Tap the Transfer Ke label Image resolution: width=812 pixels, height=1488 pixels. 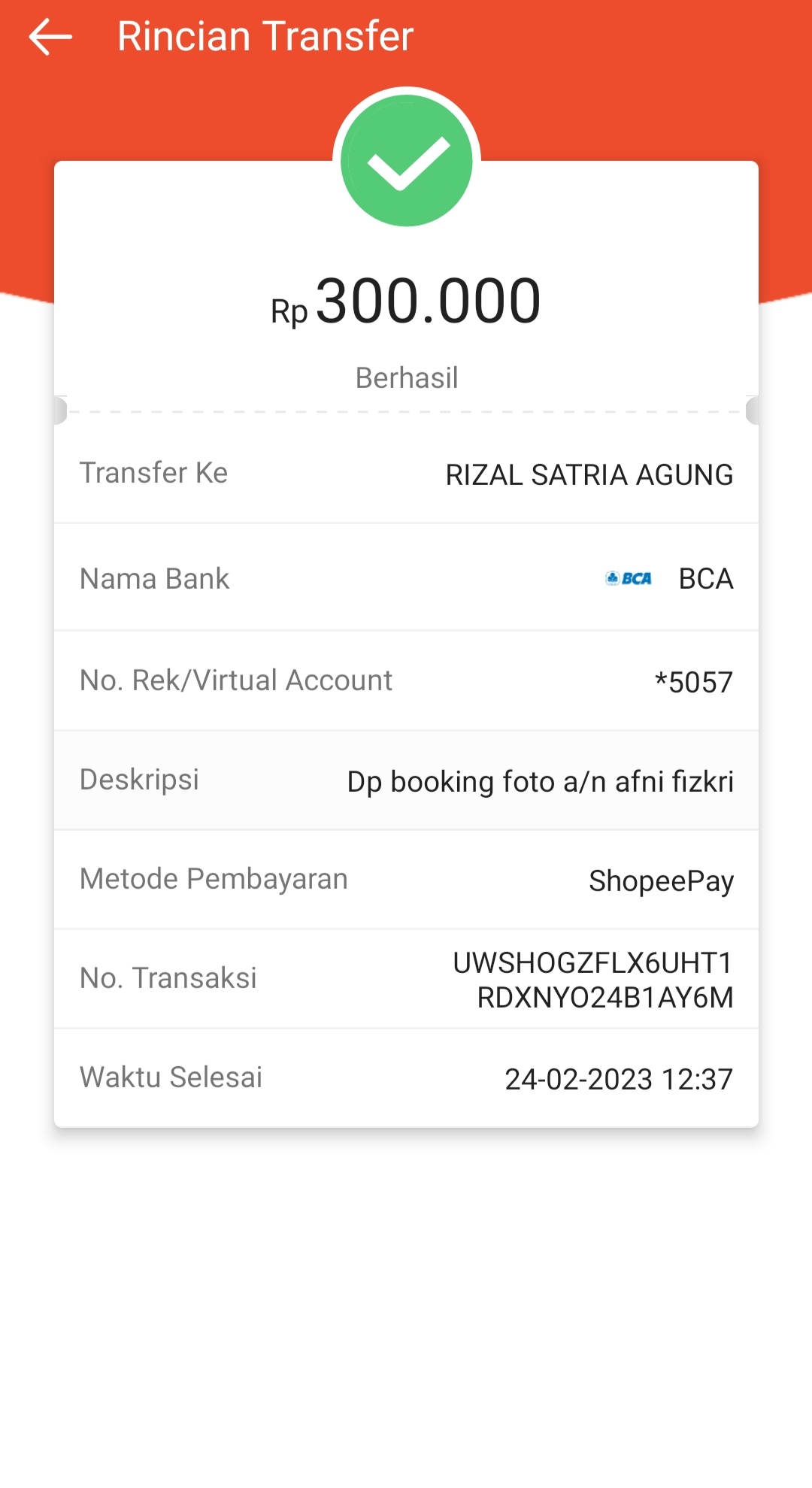click(153, 473)
